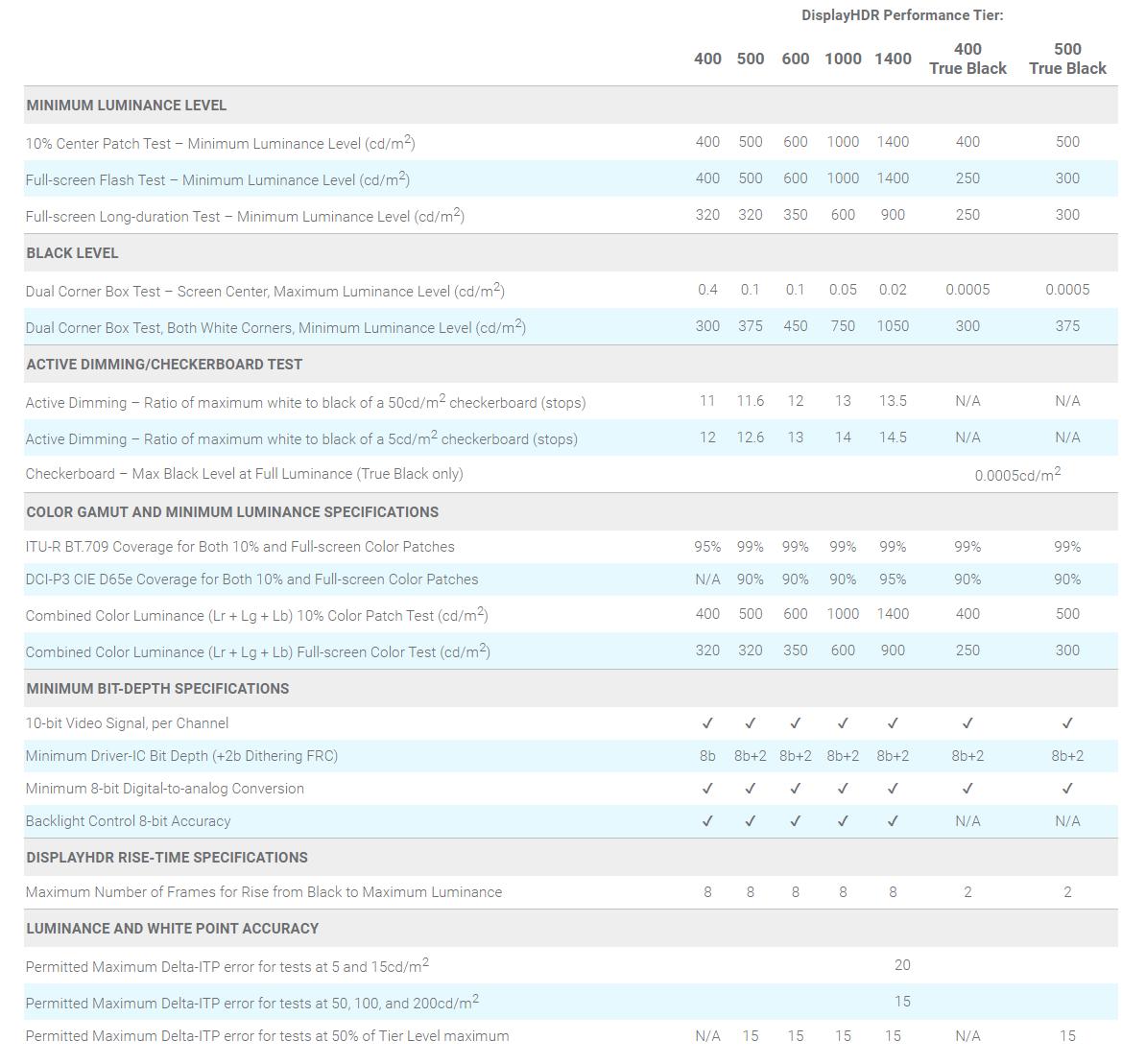Image resolution: width=1146 pixels, height=1064 pixels.
Task: Click the 'Minimum Driver-IC Bit Depth' row label
Action: 181,756
